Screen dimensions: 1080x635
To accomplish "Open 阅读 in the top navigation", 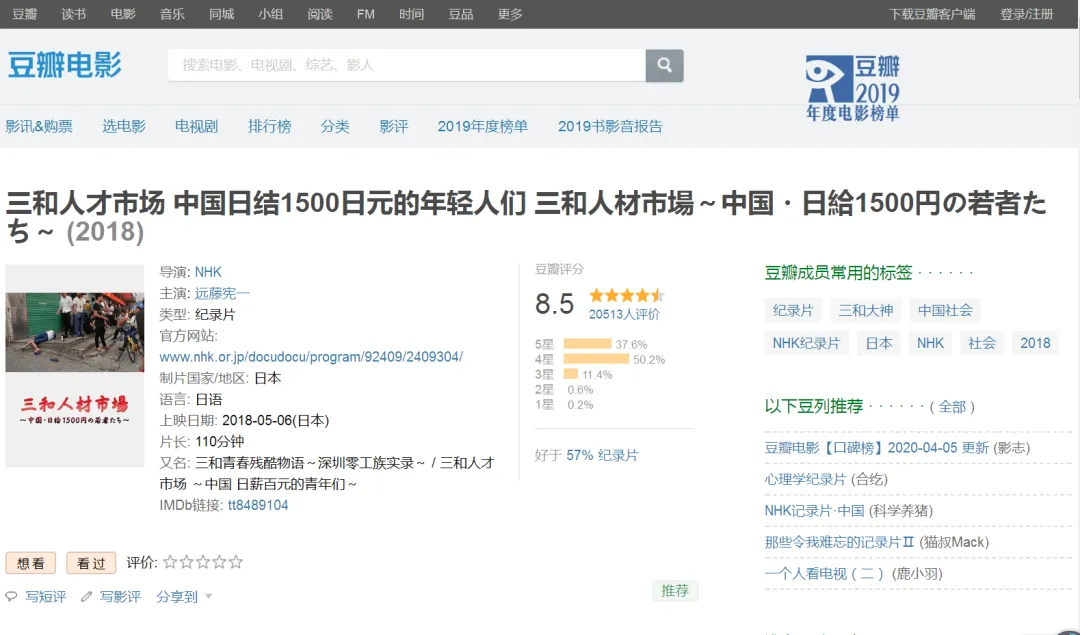I will click(320, 14).
